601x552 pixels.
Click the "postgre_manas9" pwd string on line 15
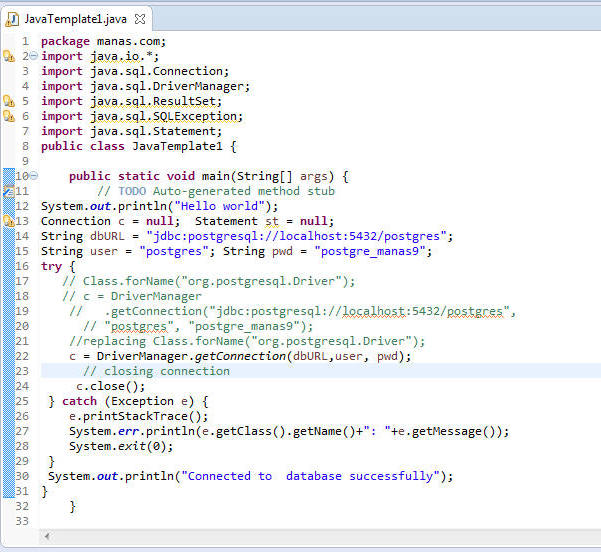pyautogui.click(x=369, y=251)
